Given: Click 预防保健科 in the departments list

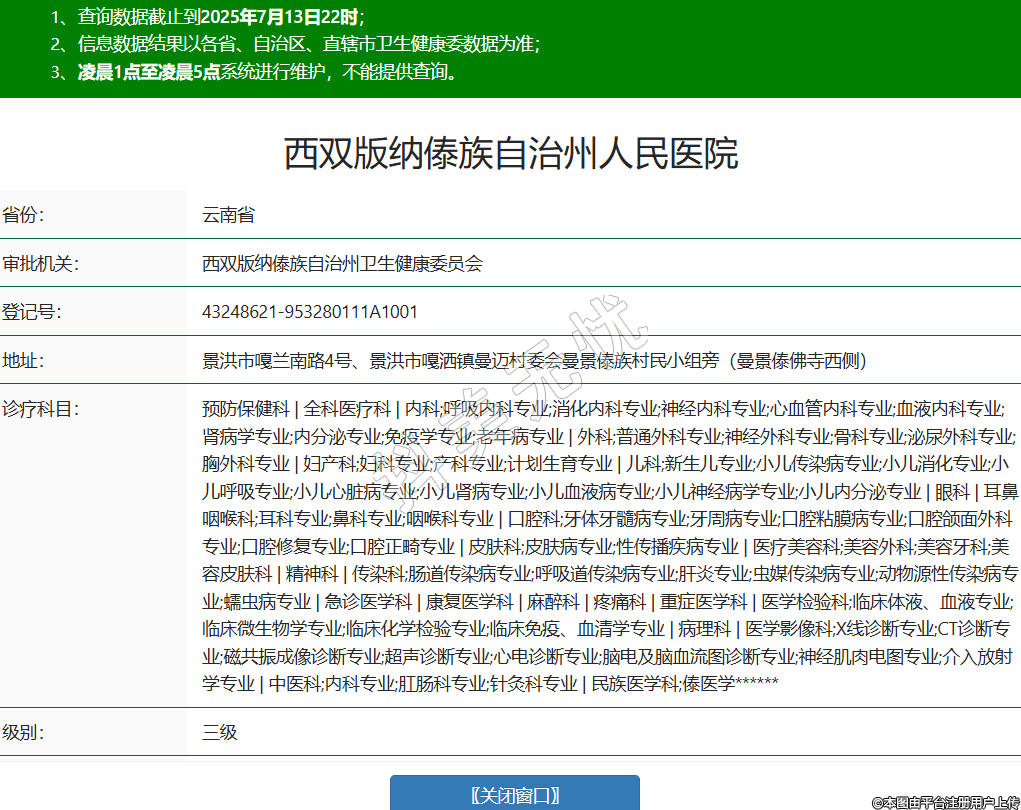Looking at the screenshot, I should point(245,409).
